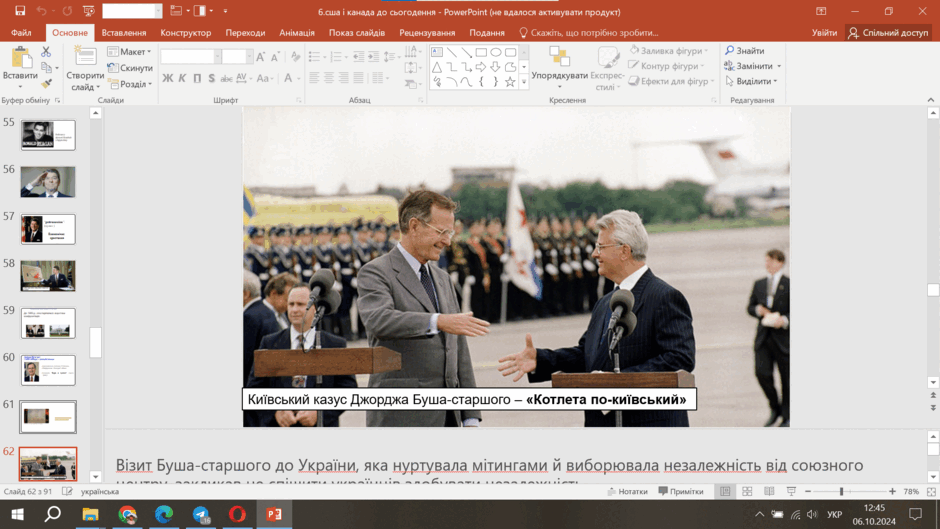Select the rectangle shape in gallery
The image size is (940, 529).
pos(481,53)
